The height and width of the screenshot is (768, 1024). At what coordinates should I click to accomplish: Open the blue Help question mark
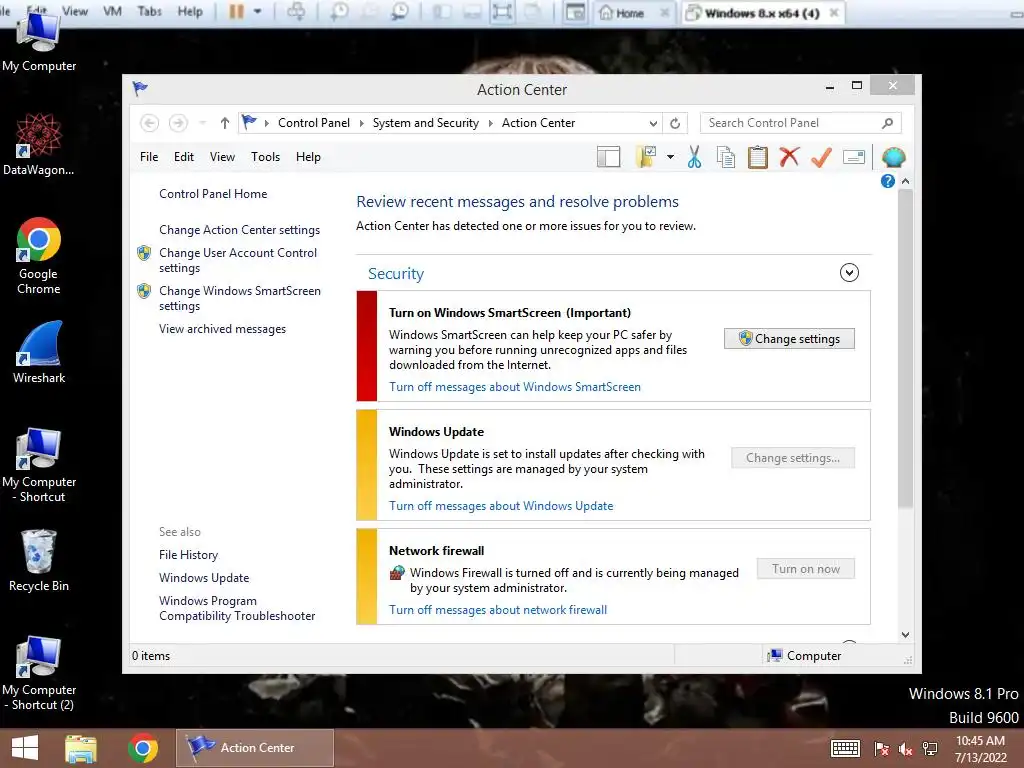[x=888, y=181]
